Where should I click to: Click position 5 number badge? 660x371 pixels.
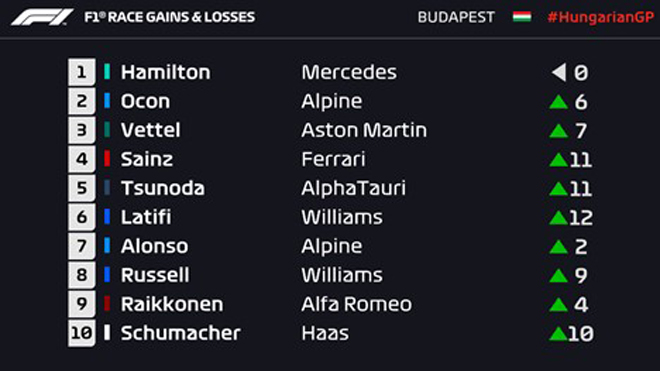coord(82,188)
